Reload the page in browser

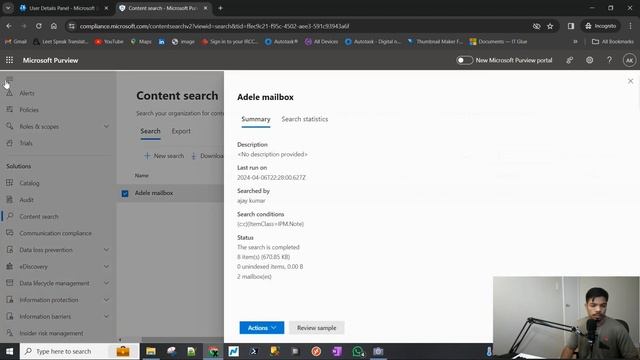[x=38, y=26]
